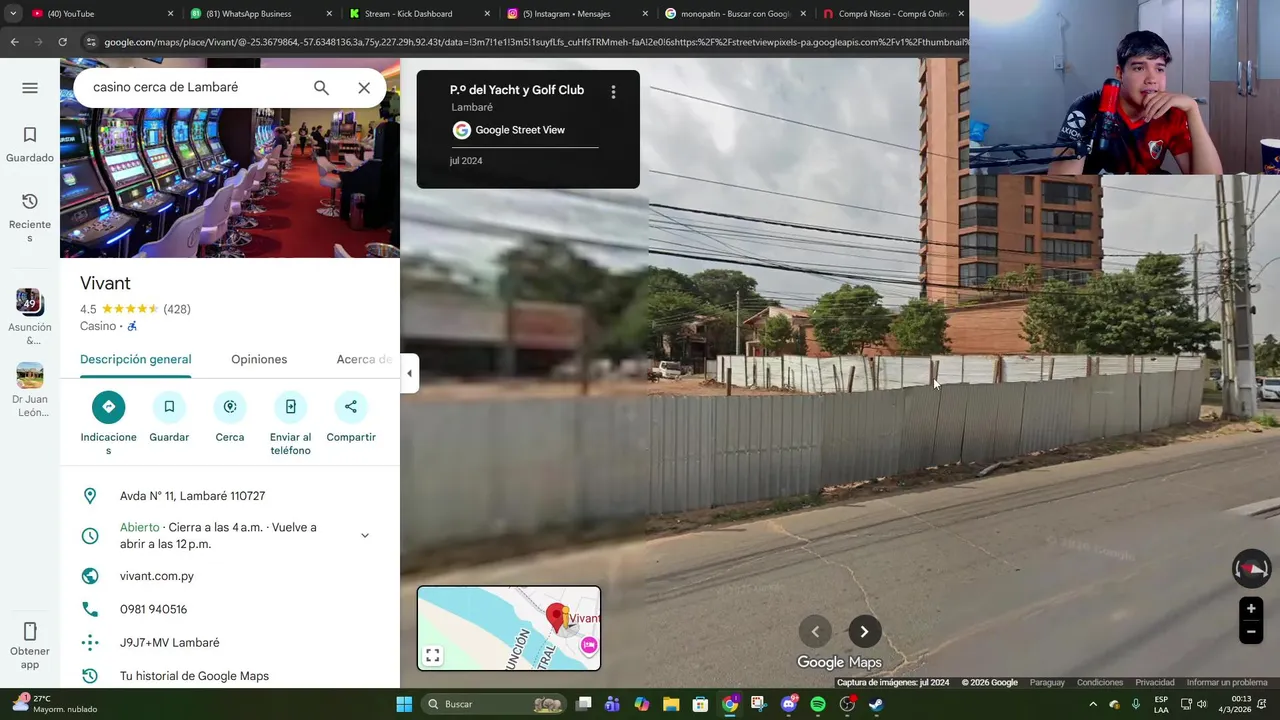Viewport: 1280px width, 720px height.
Task: Show hidden system tray icons chevron
Action: coord(1093,704)
